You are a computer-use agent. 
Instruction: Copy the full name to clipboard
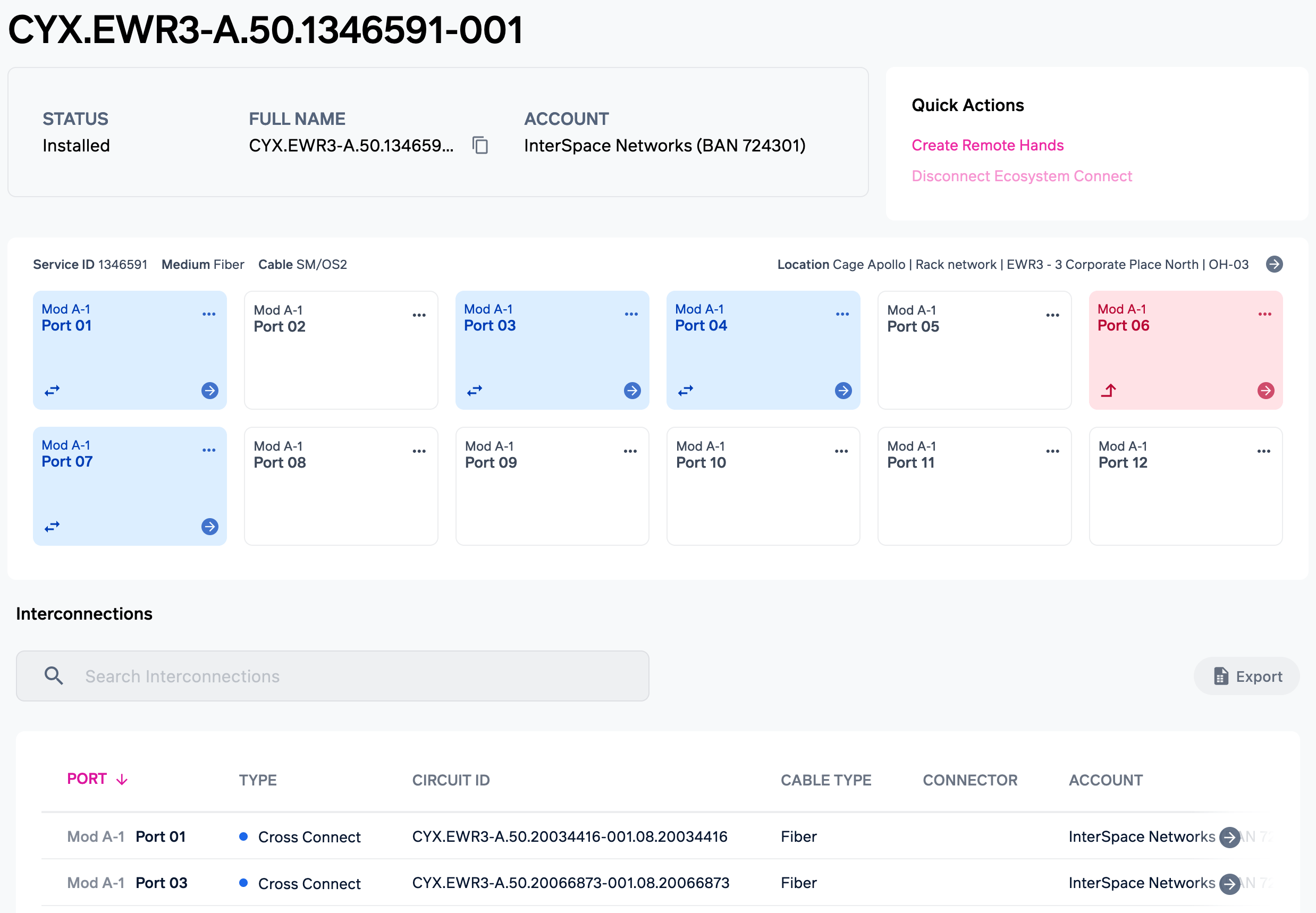[480, 145]
